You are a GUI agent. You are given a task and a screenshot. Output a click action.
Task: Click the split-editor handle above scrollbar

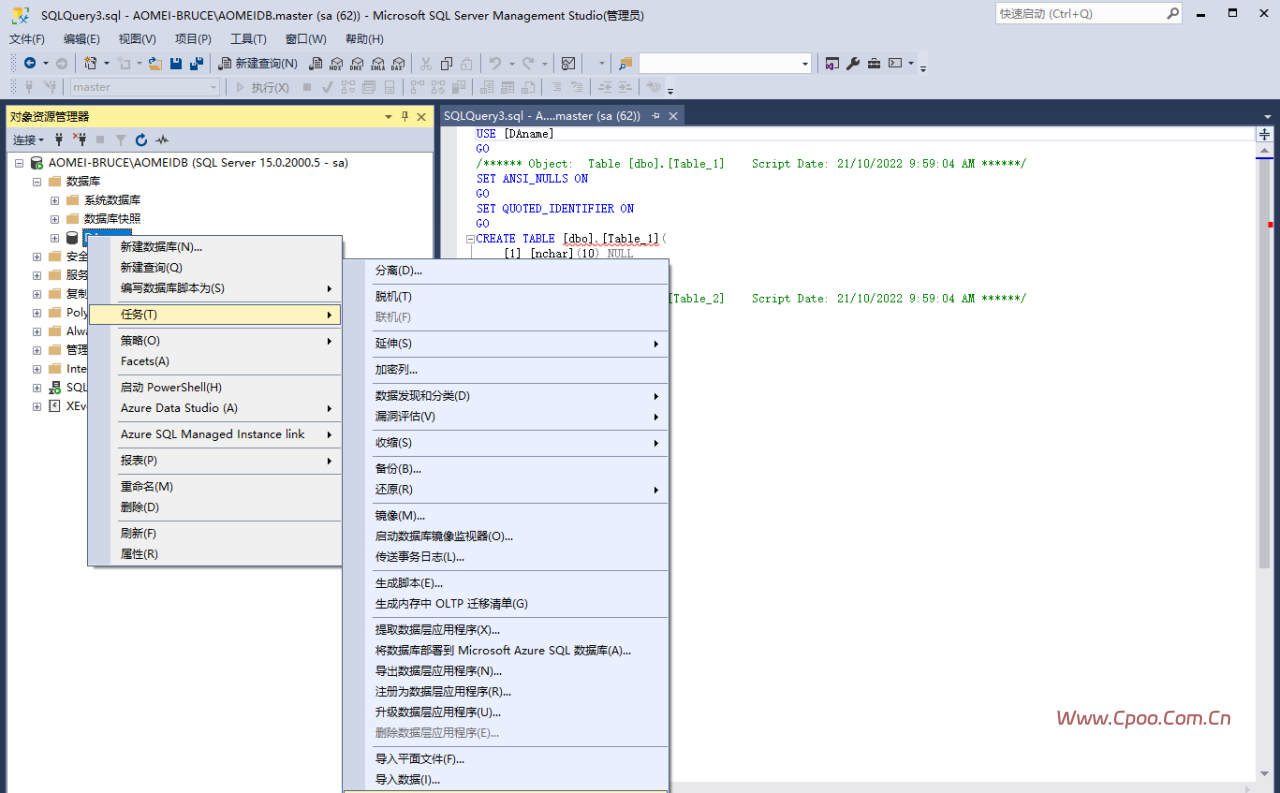(x=1264, y=134)
